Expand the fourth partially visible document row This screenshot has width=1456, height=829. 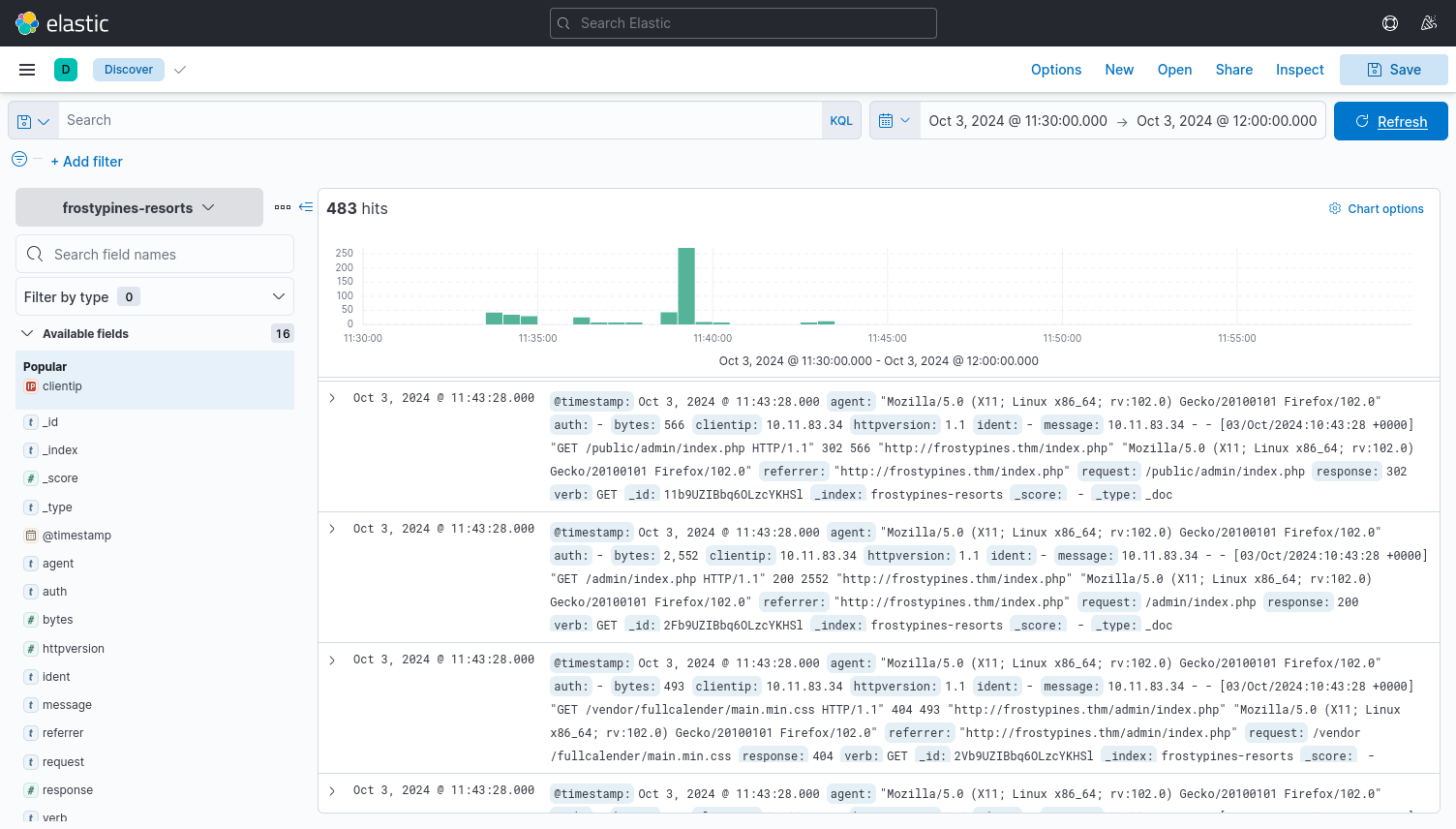[x=332, y=790]
